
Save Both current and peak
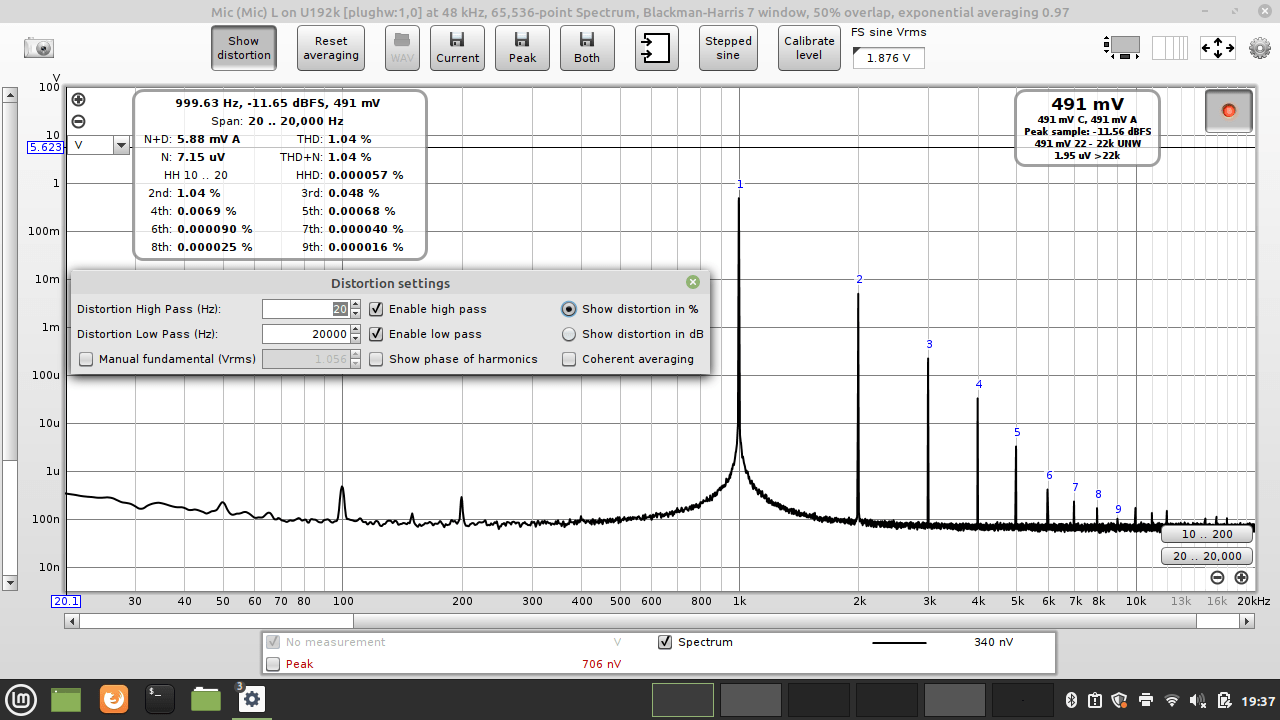point(587,47)
